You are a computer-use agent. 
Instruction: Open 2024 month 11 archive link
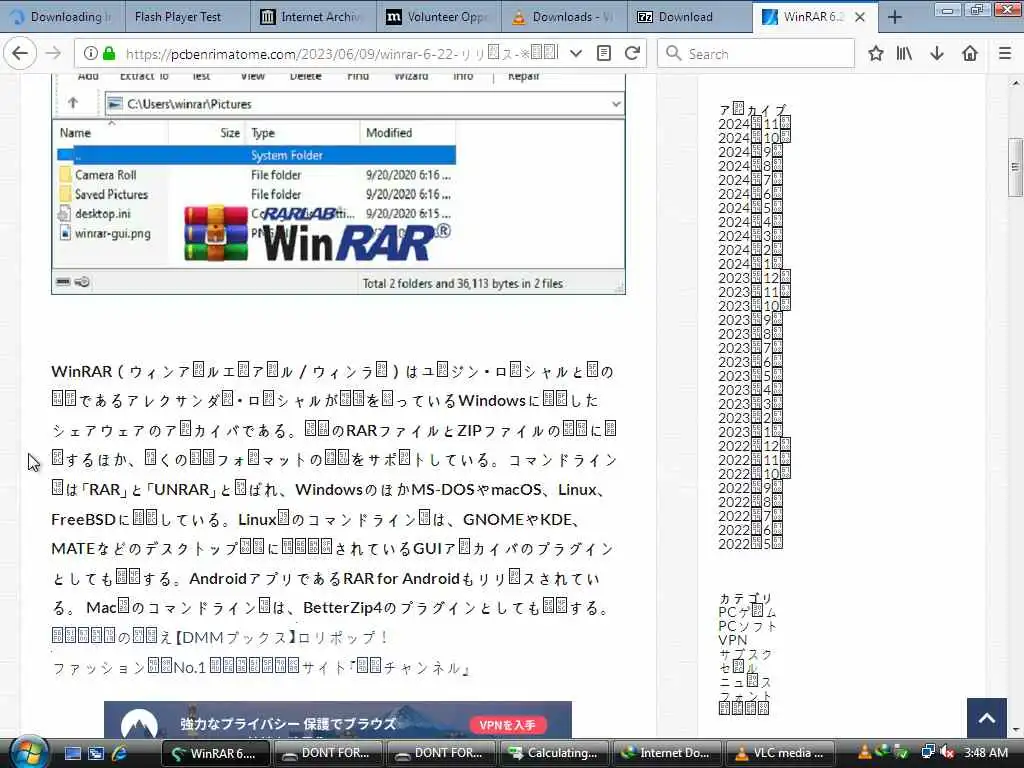click(x=754, y=124)
